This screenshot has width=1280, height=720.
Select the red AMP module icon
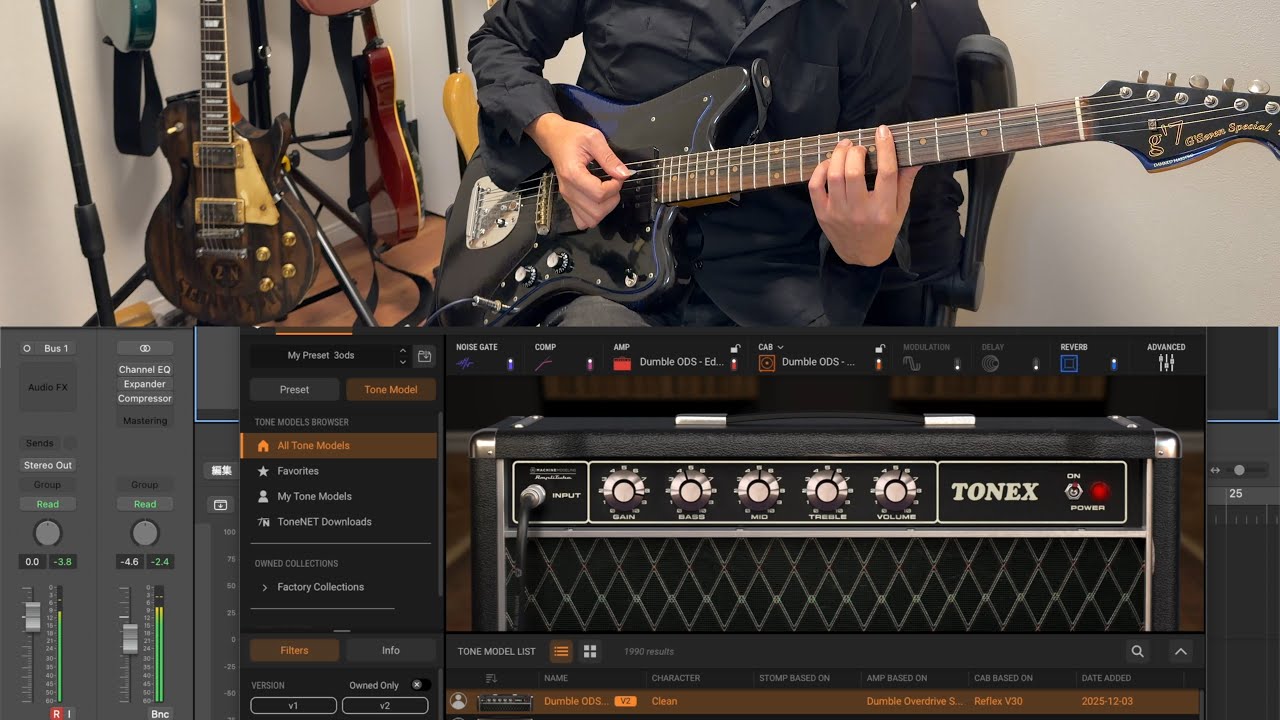click(622, 363)
